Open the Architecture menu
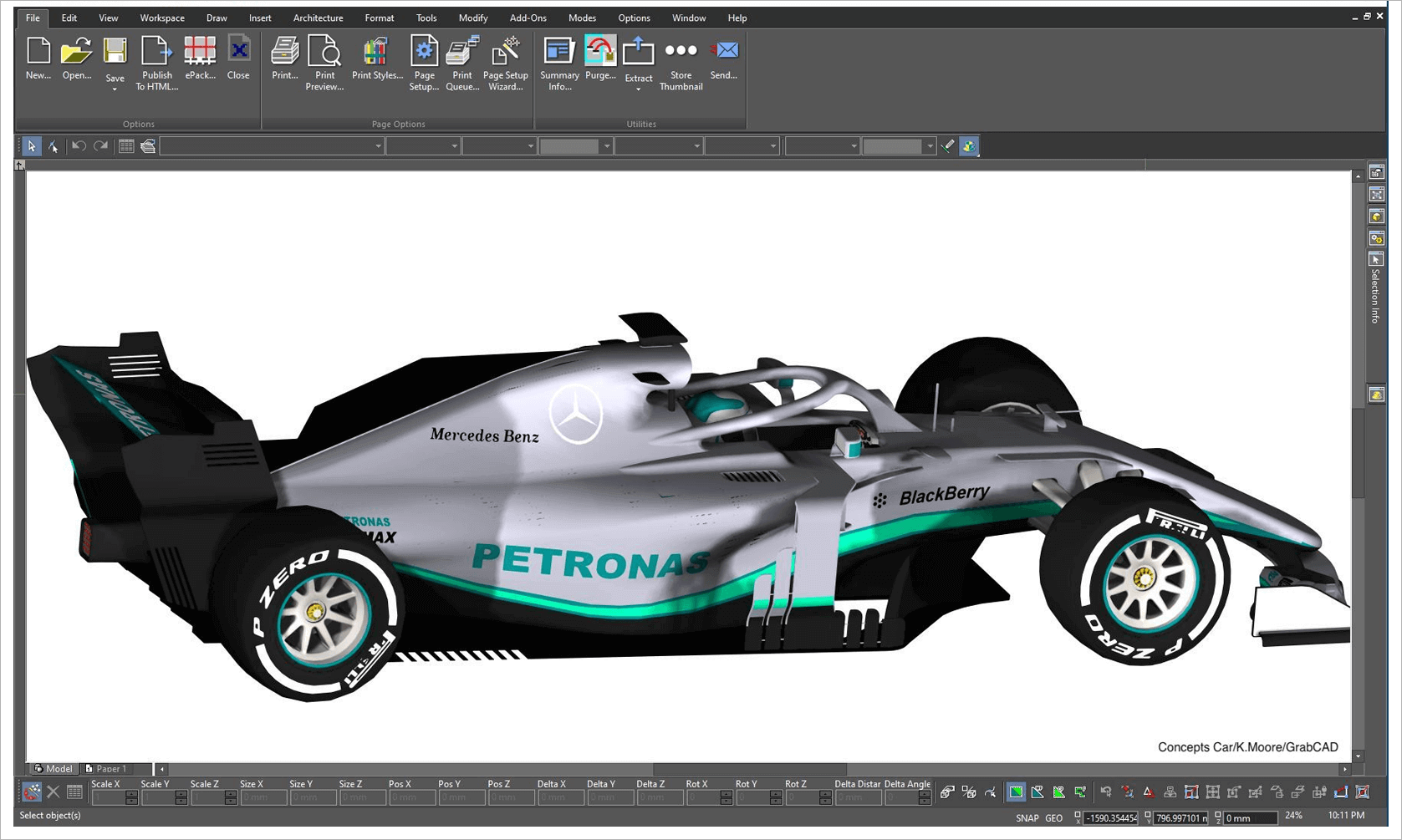This screenshot has height=840, width=1402. click(318, 18)
